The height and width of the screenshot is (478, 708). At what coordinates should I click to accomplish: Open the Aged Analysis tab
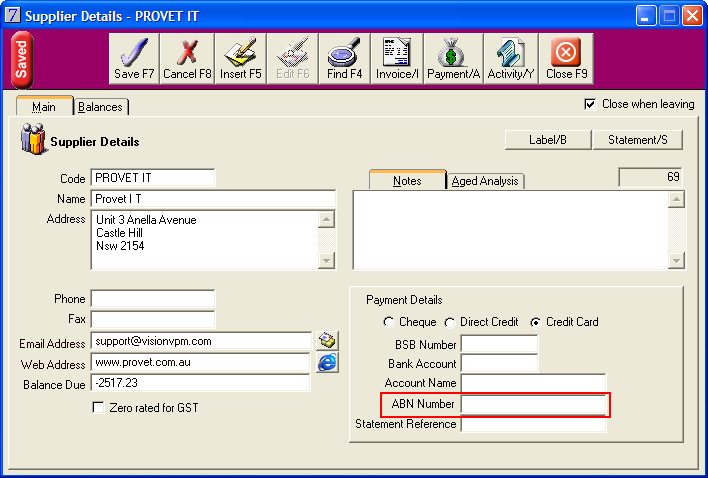pyautogui.click(x=485, y=181)
